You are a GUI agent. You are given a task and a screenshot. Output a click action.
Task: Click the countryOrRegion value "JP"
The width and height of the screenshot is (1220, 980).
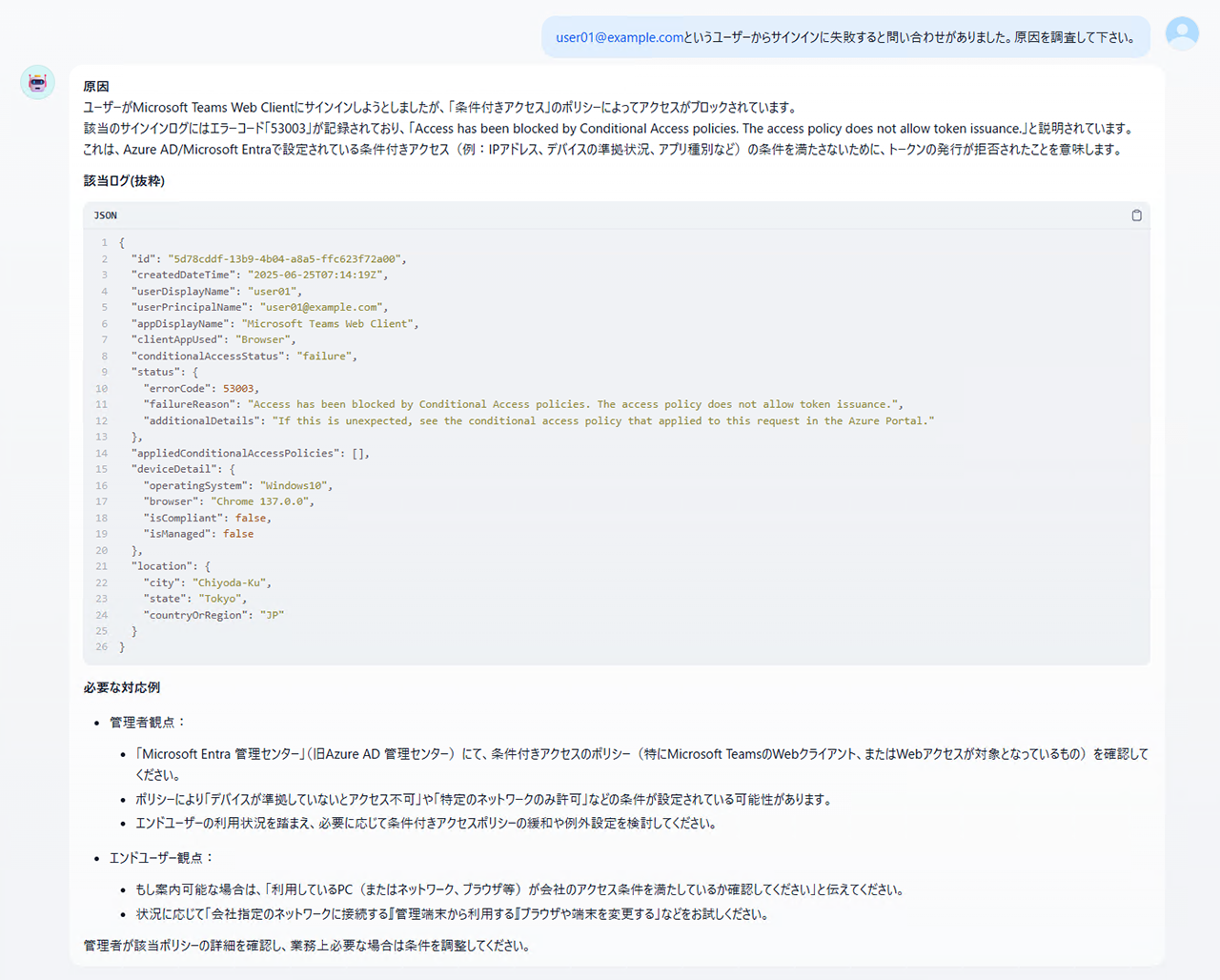pos(272,615)
